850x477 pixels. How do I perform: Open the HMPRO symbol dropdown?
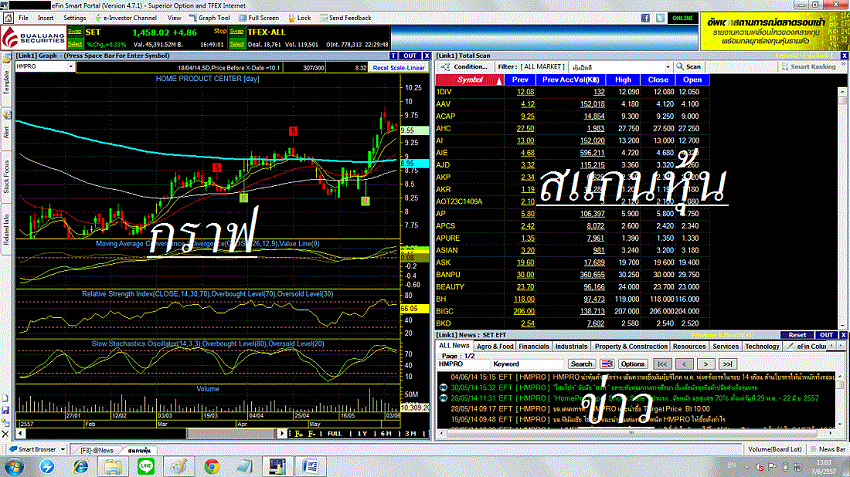(70, 67)
